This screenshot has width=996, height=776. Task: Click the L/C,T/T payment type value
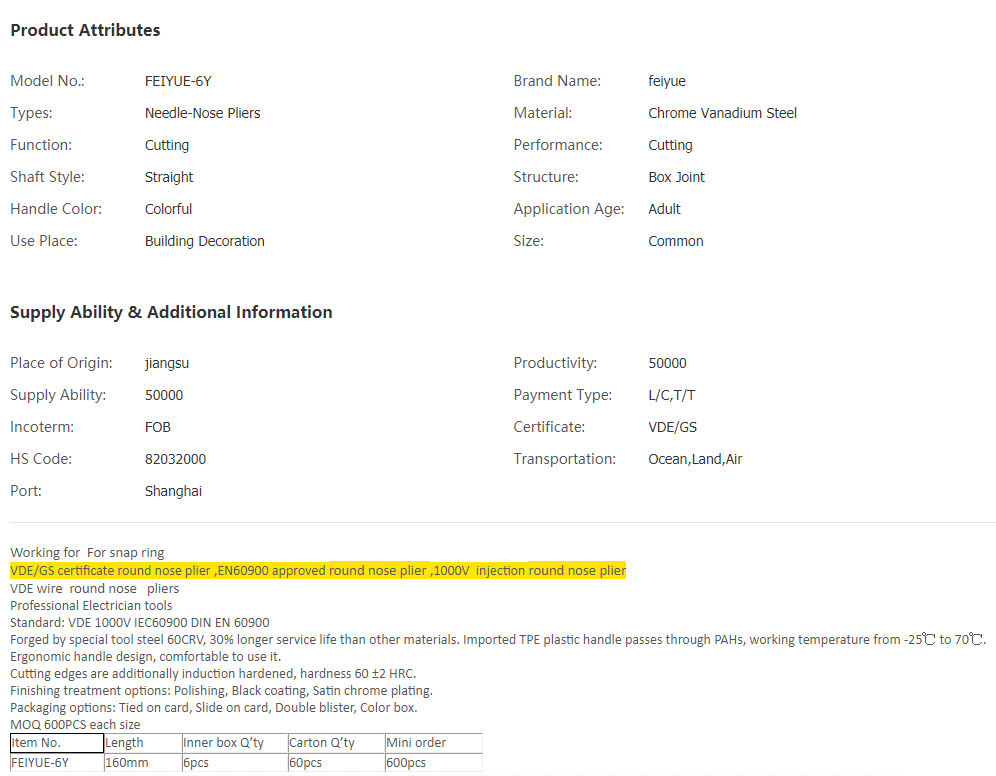pos(672,395)
